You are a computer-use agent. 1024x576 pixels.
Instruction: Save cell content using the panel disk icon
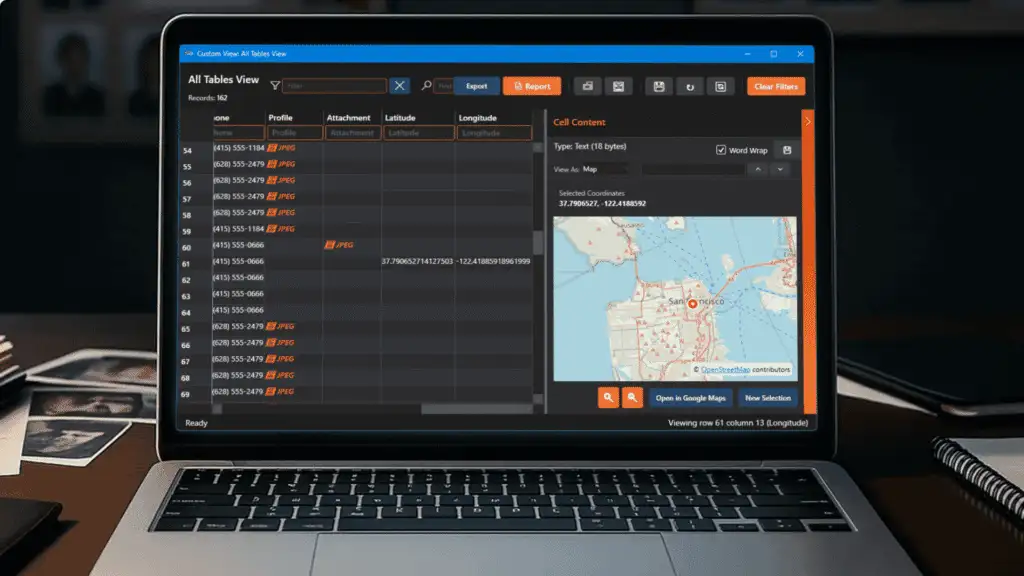coord(787,150)
